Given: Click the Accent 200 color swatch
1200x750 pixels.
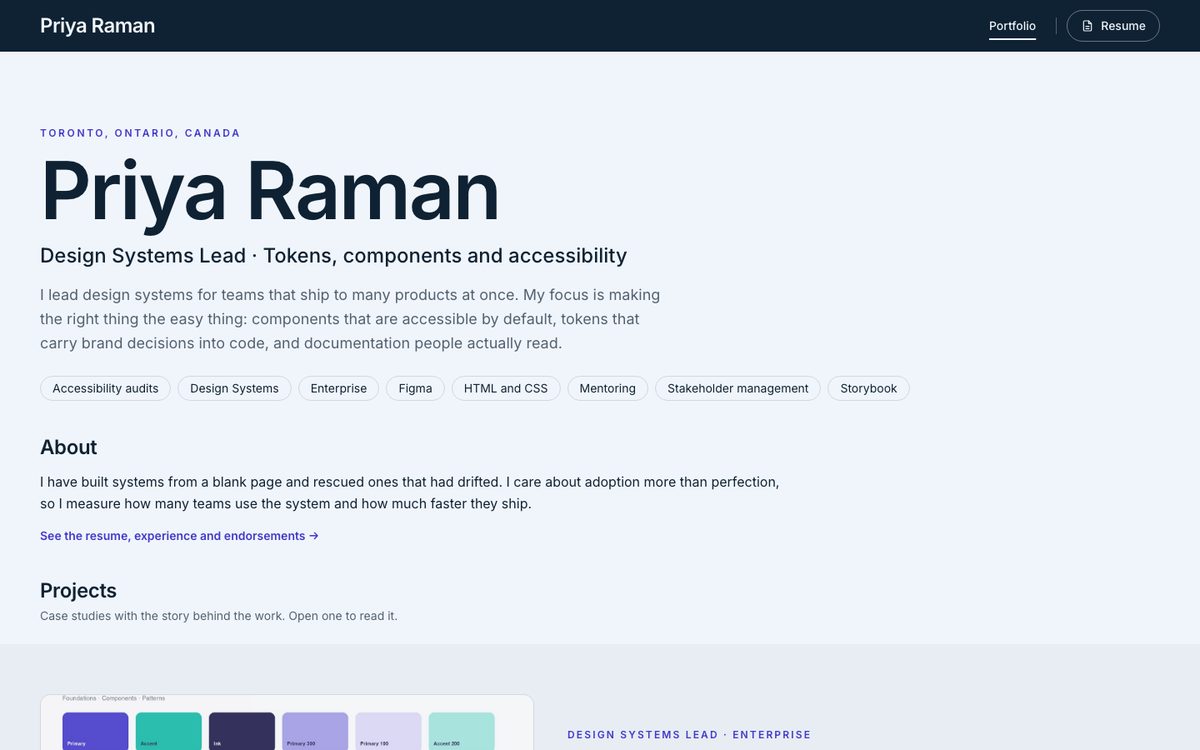Looking at the screenshot, I should pos(462,731).
